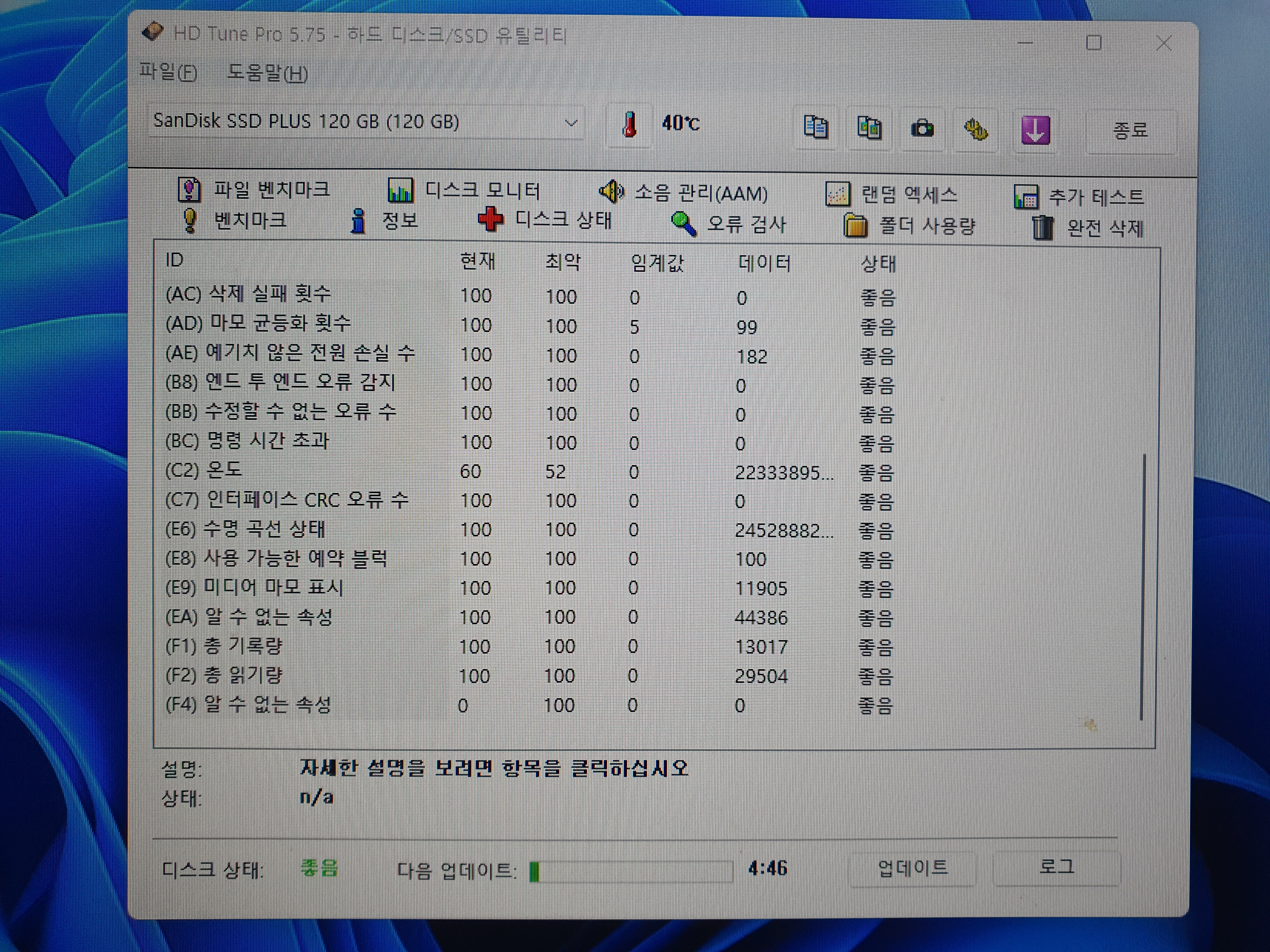Click the green 좋음 disk status text
1270x952 pixels.
tap(319, 868)
